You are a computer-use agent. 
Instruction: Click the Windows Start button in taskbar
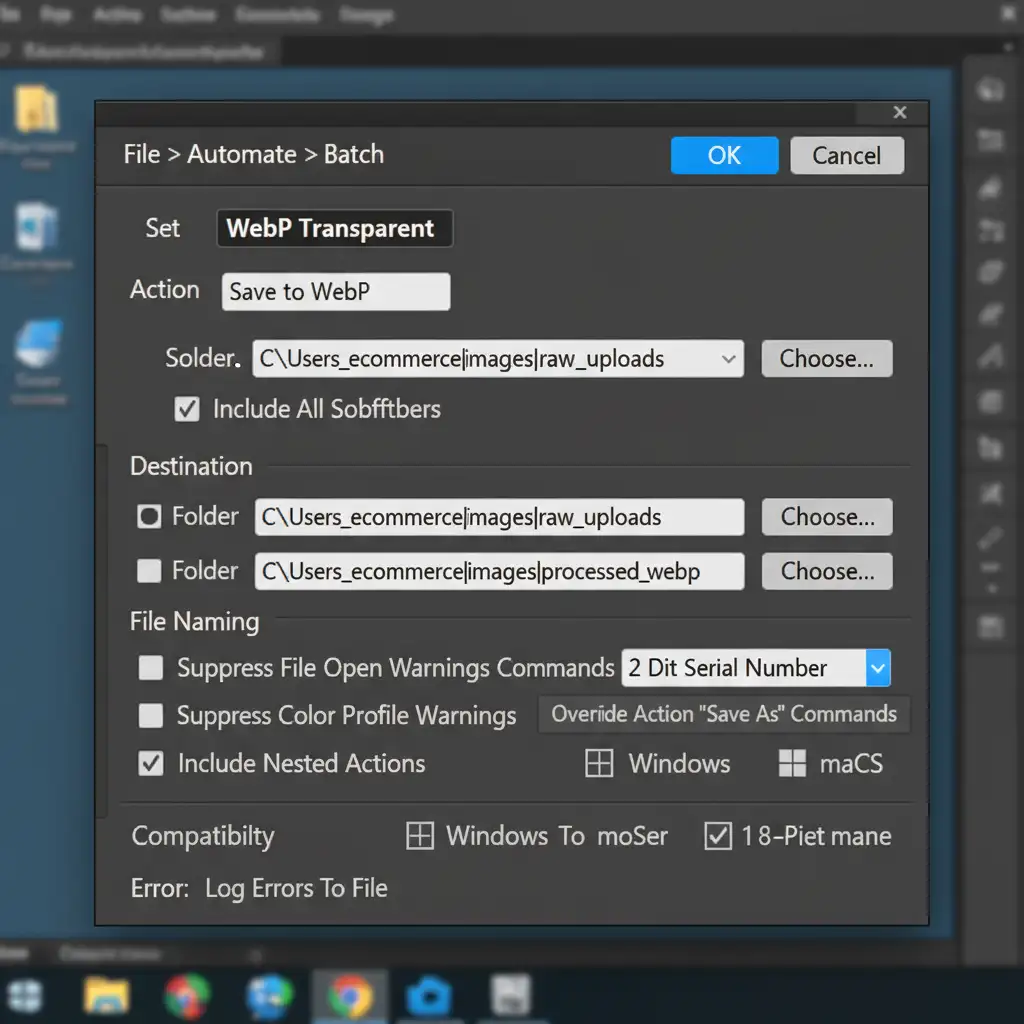tap(25, 996)
